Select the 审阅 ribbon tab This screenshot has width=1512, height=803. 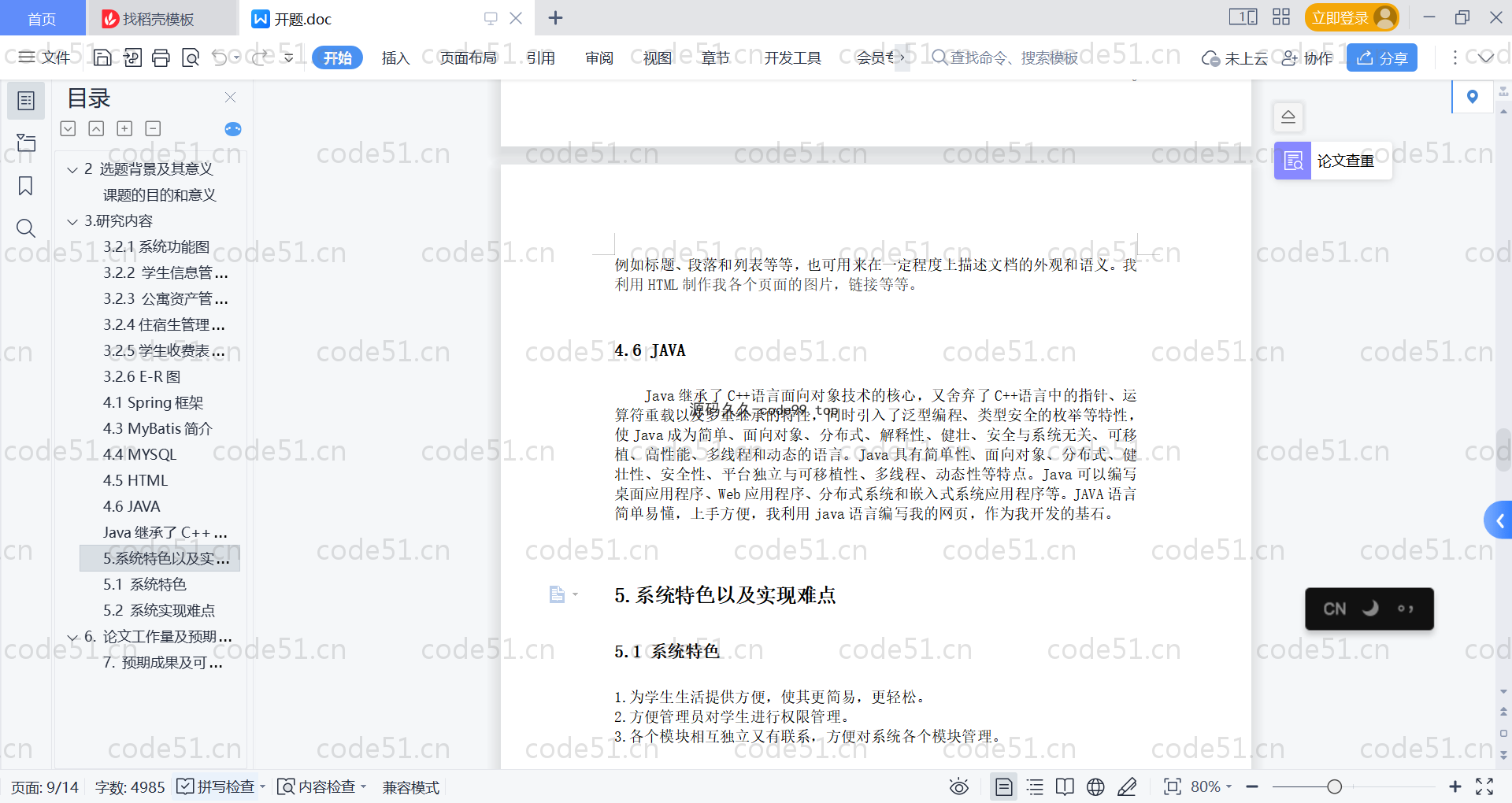pos(598,57)
